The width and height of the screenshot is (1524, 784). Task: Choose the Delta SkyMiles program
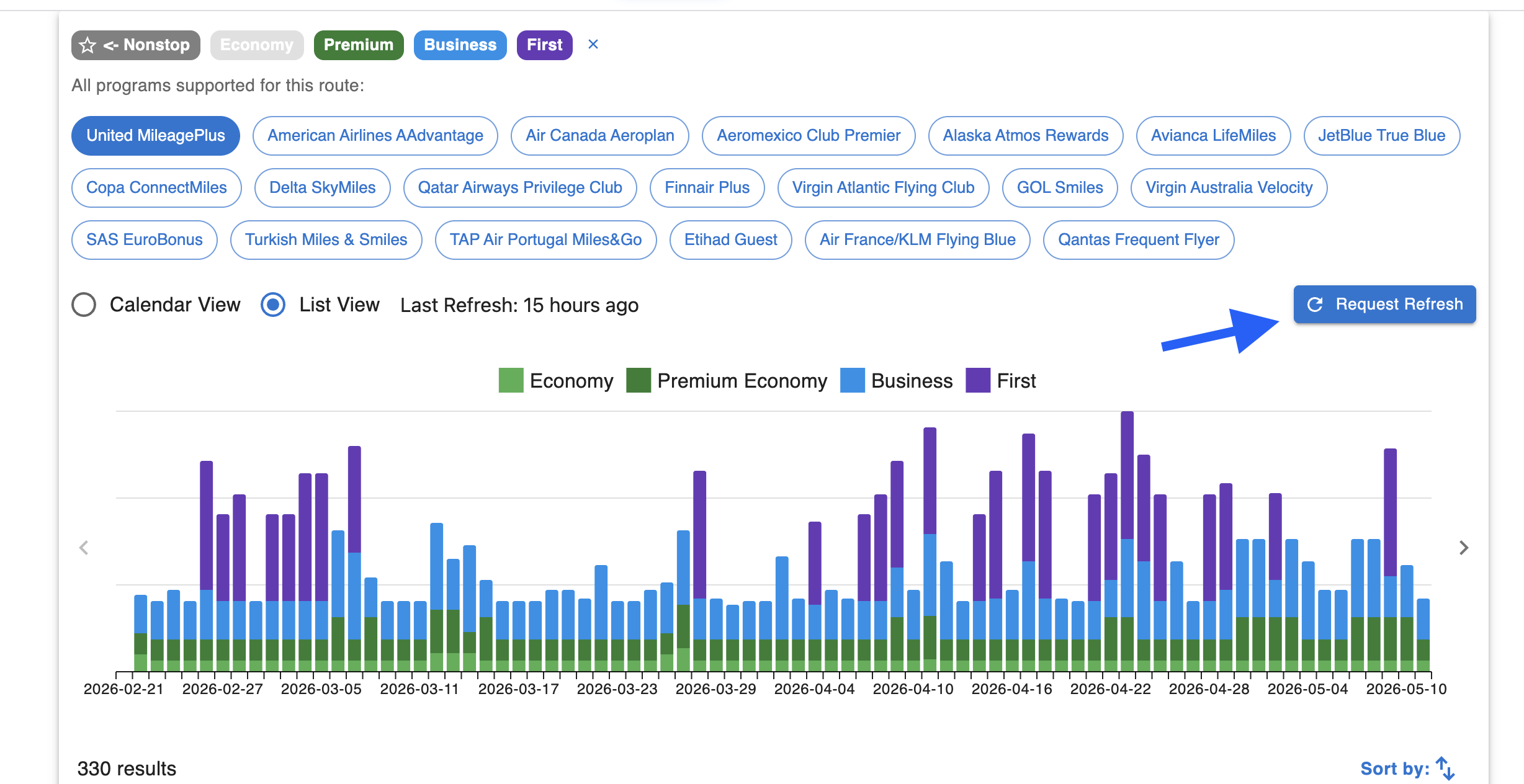pos(323,188)
